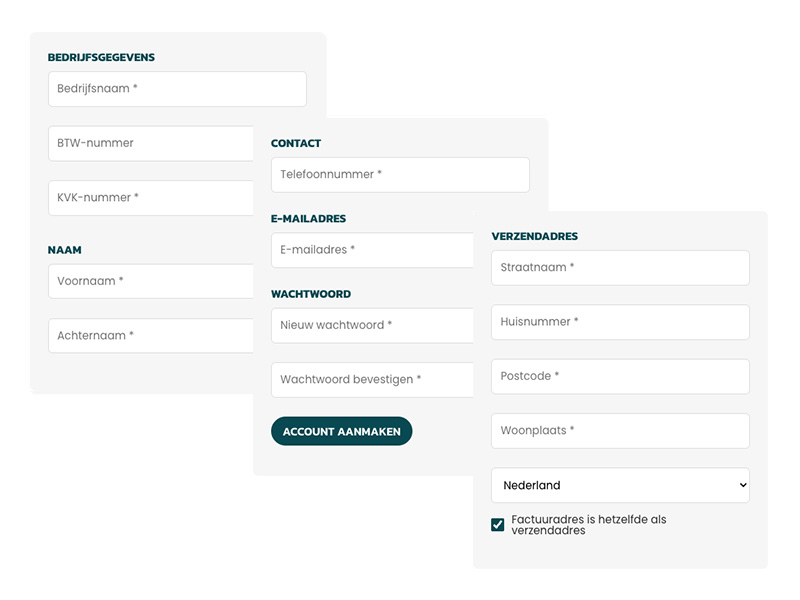Click the Telefoonnummer field
The height and width of the screenshot is (600, 800).
click(x=400, y=174)
